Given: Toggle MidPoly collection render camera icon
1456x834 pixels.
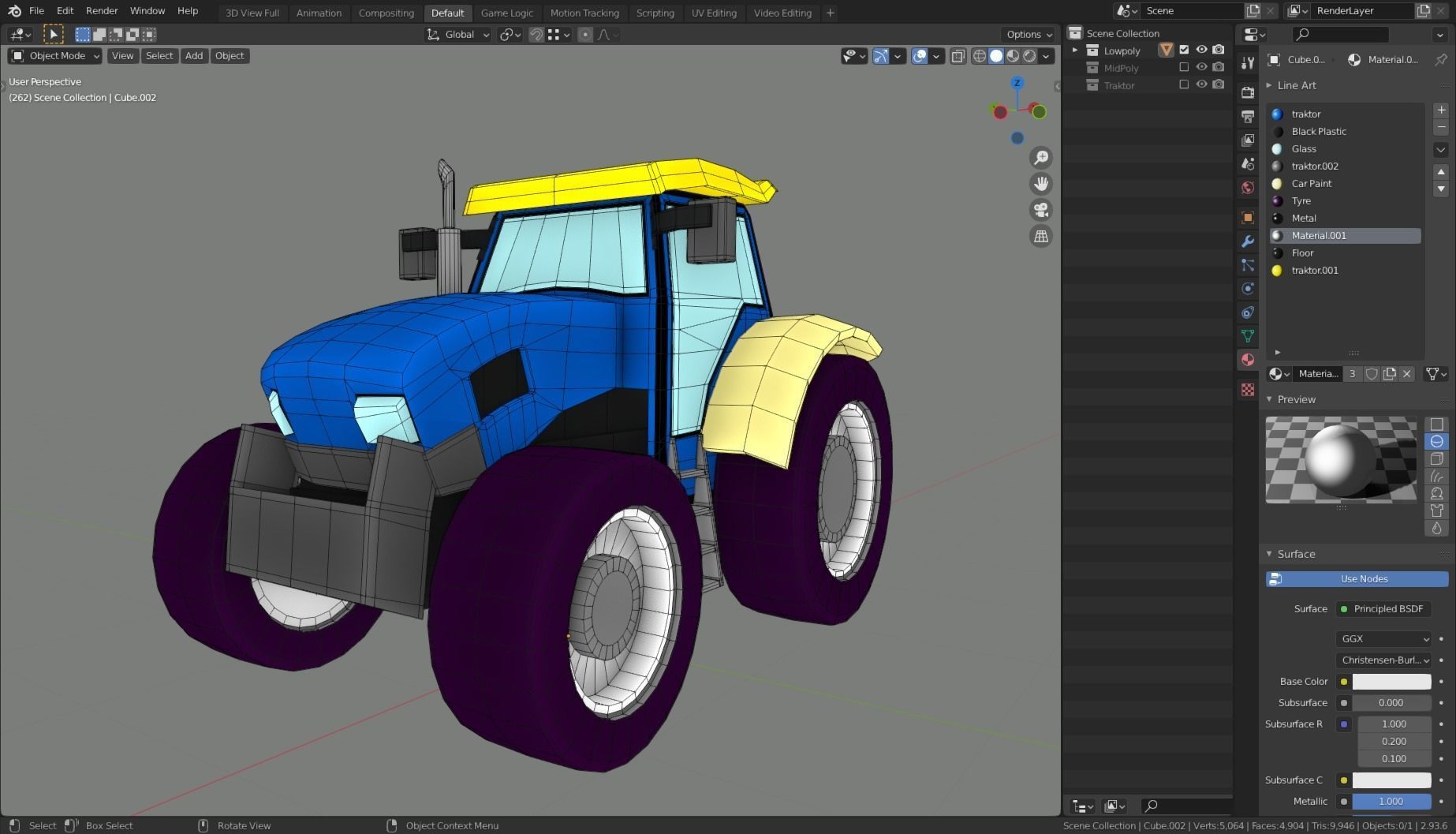Looking at the screenshot, I should 1219,67.
